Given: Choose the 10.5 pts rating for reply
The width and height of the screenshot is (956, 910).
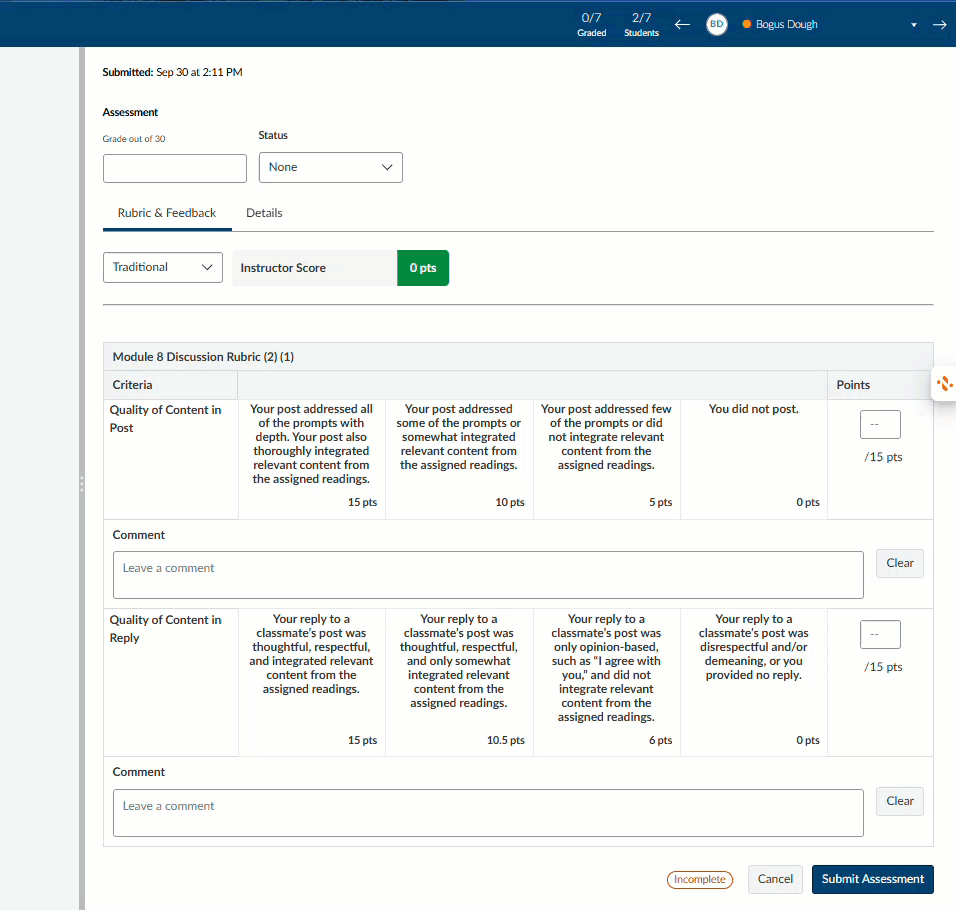Looking at the screenshot, I should click(459, 682).
